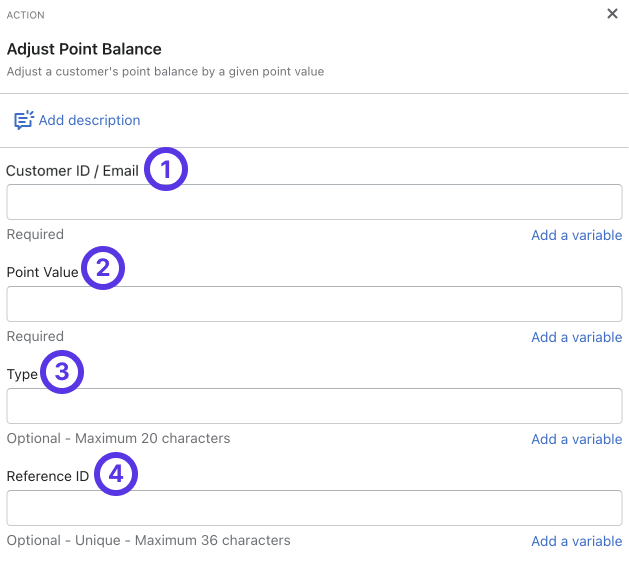Click the Type field label
The image size is (629, 584).
(22, 374)
